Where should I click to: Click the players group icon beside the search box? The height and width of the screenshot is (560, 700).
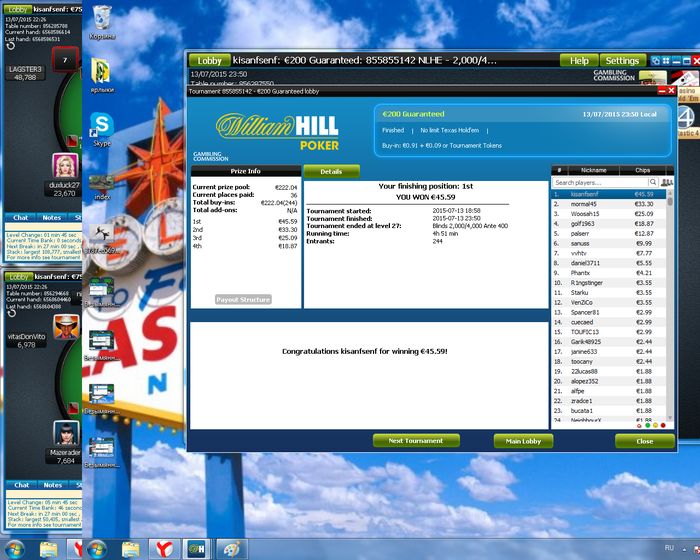[667, 182]
